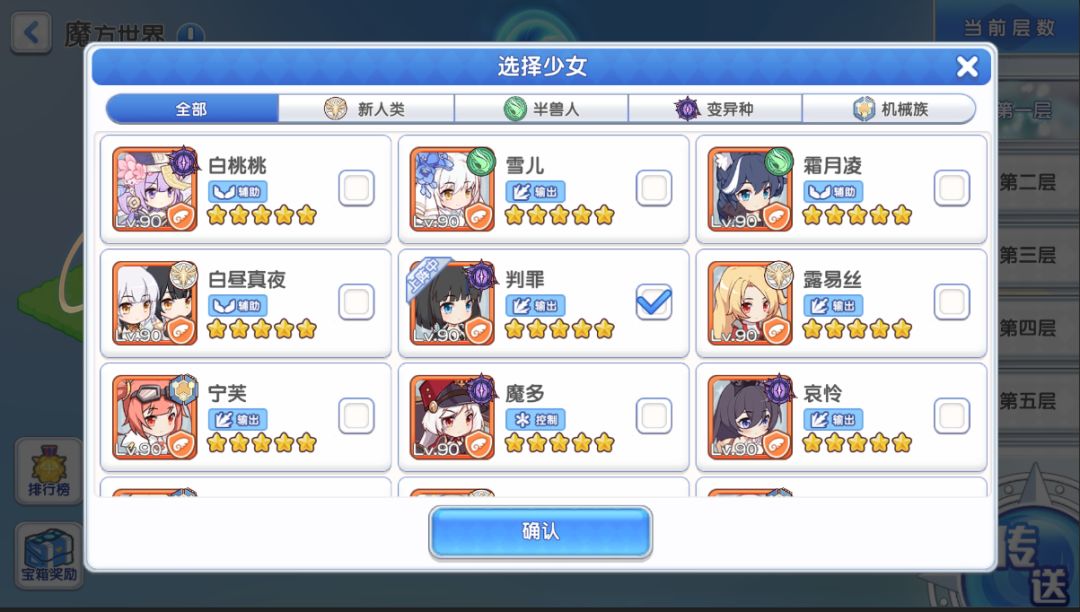The width and height of the screenshot is (1080, 612).
Task: Close the 选择少女 dialog
Action: (967, 67)
